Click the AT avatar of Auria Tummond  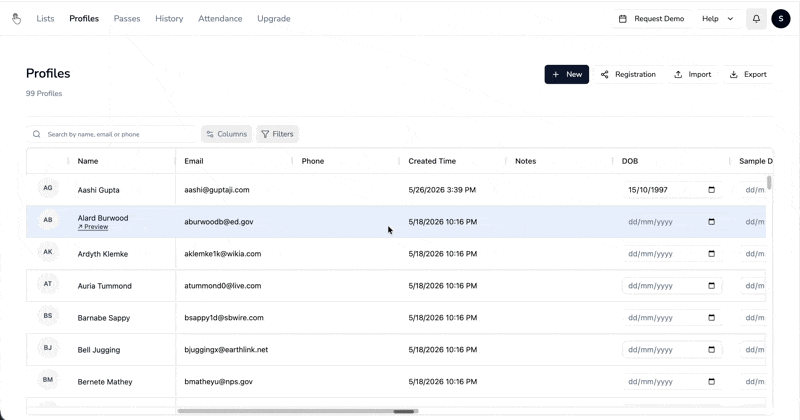(x=48, y=284)
